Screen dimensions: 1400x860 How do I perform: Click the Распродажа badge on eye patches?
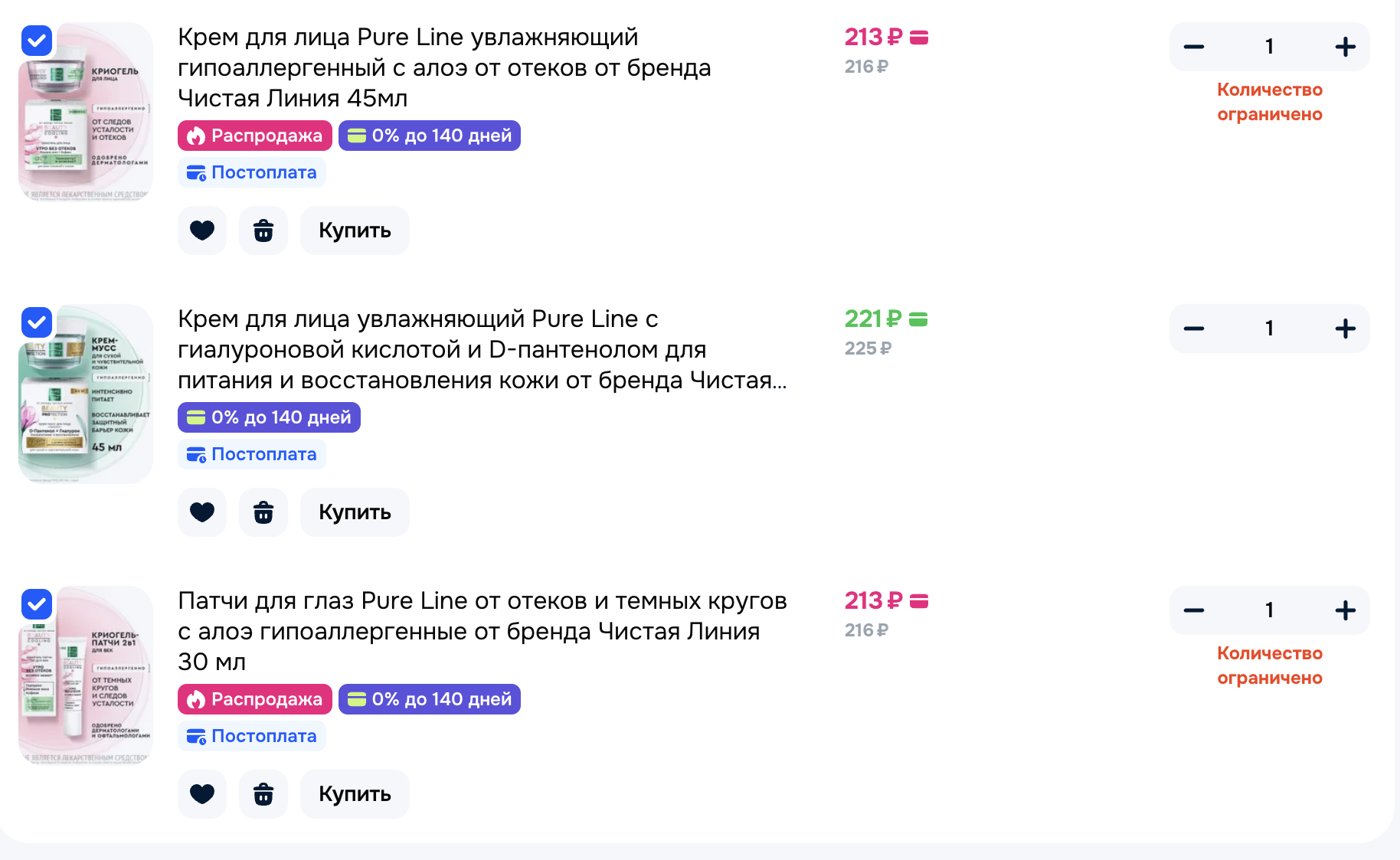pyautogui.click(x=255, y=699)
